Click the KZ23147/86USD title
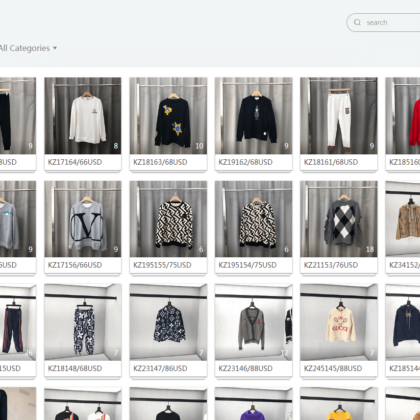 point(160,369)
